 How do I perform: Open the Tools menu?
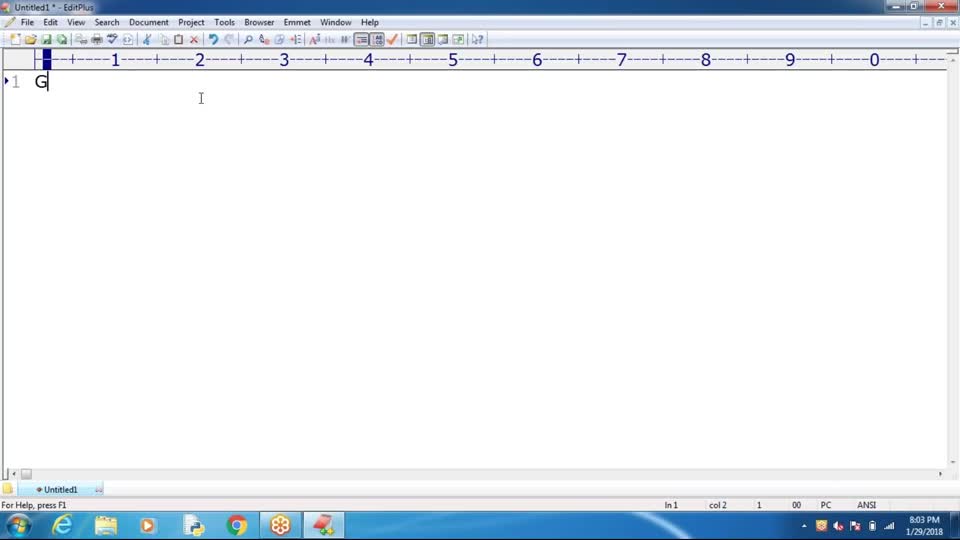click(x=224, y=23)
